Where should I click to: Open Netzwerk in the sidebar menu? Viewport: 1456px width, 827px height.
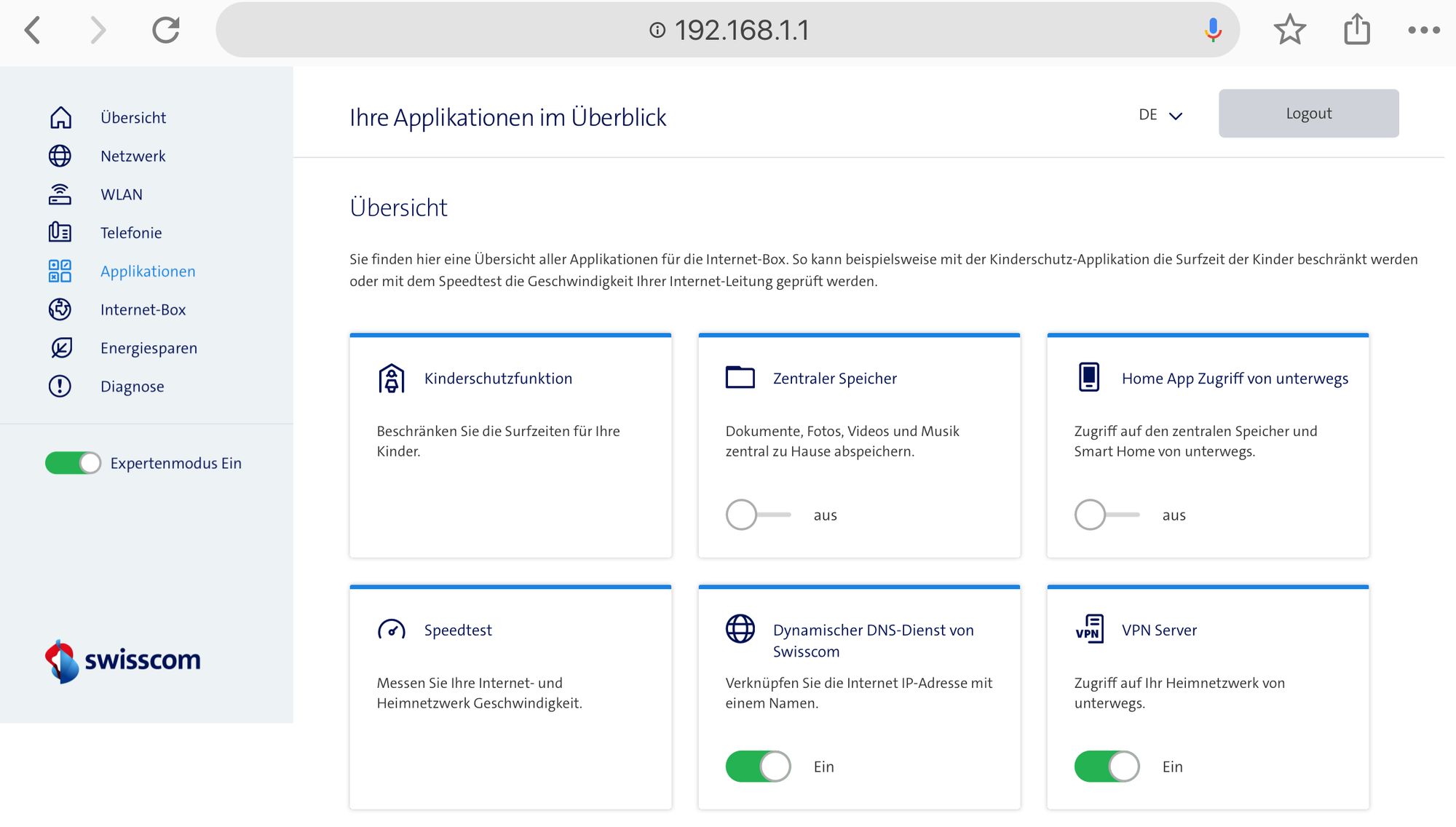click(133, 156)
